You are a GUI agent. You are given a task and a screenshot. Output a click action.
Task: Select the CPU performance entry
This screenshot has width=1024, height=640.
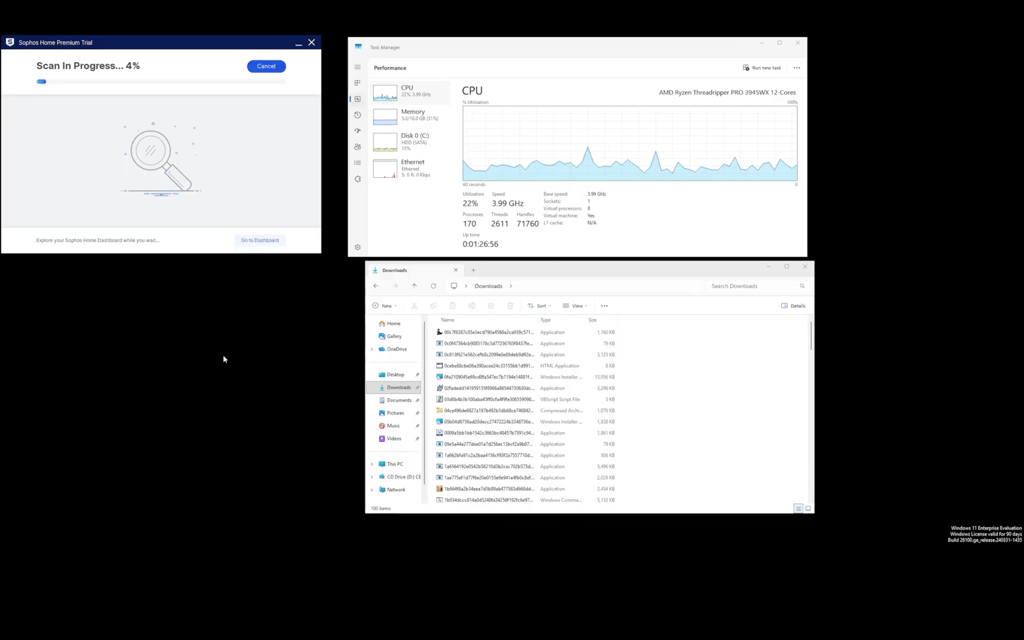(410, 93)
